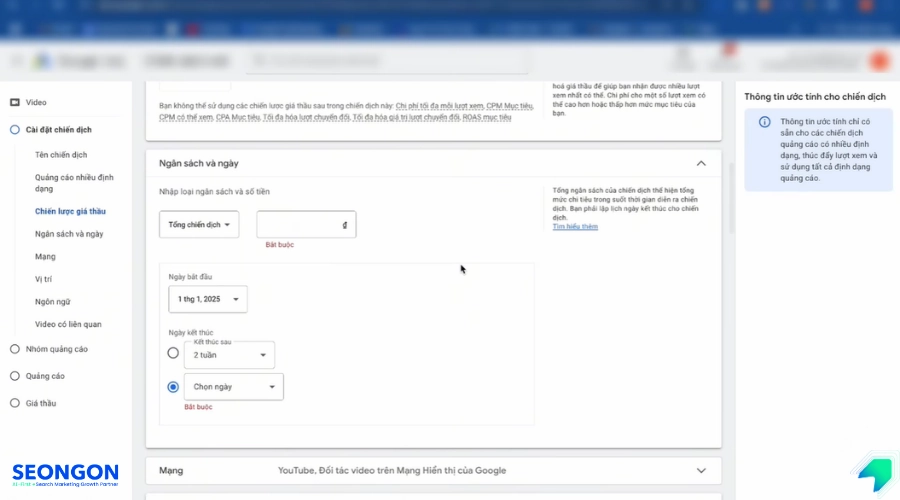
Task: Collapse the 'Ngân sách và ngày' section
Action: point(701,164)
